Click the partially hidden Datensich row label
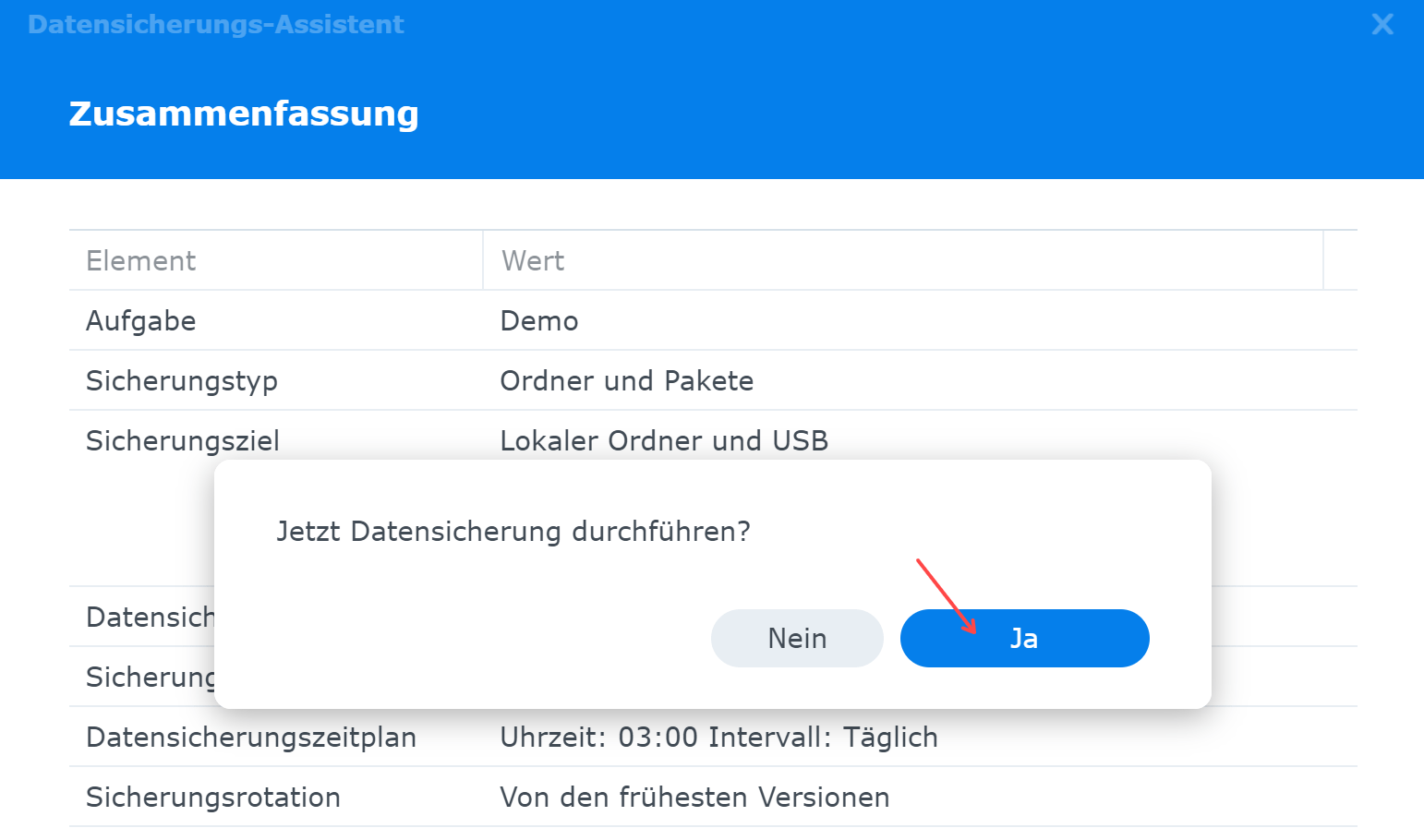This screenshot has height=840, width=1424. pos(150,617)
